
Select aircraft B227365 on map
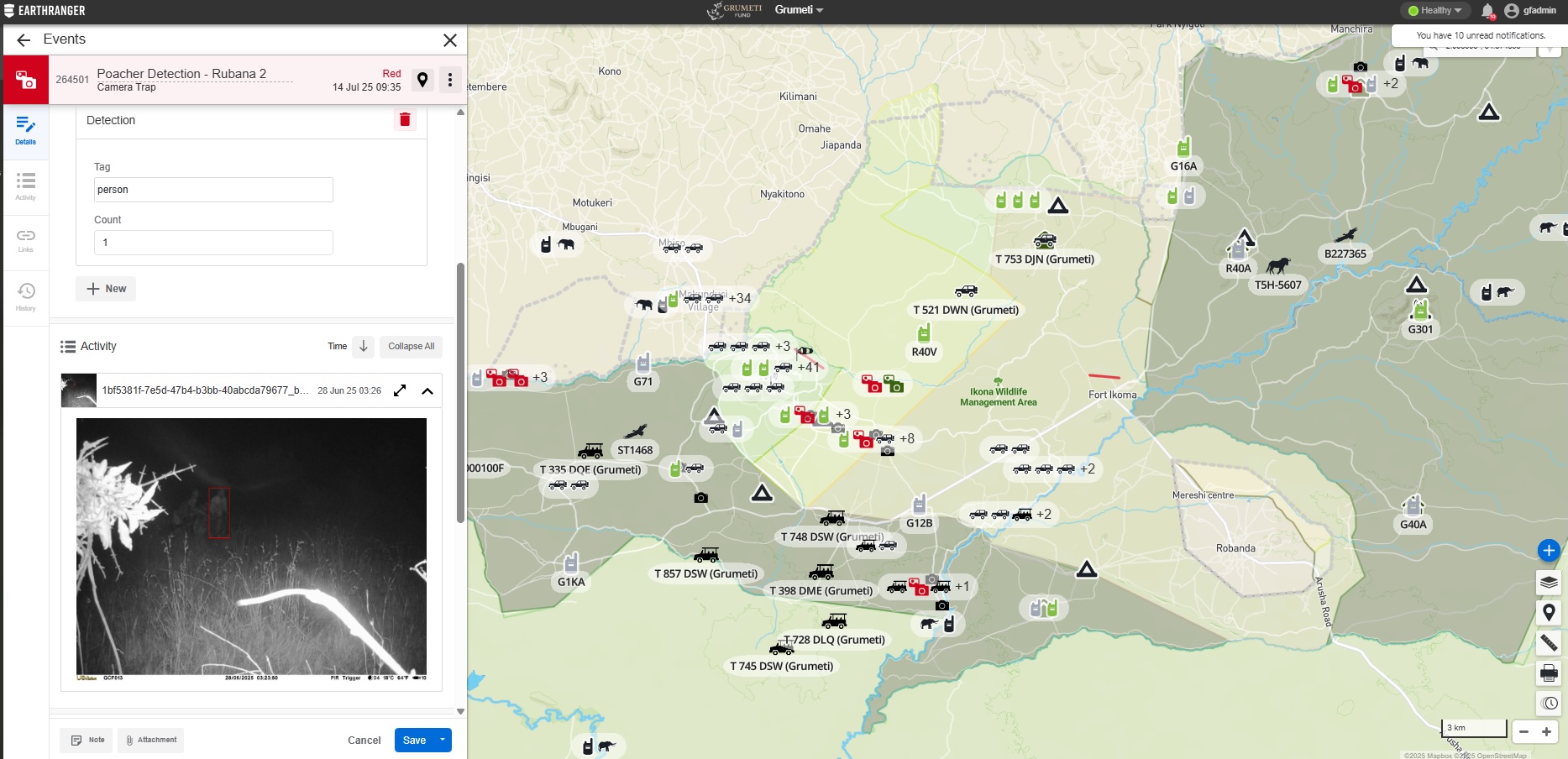tap(1345, 235)
